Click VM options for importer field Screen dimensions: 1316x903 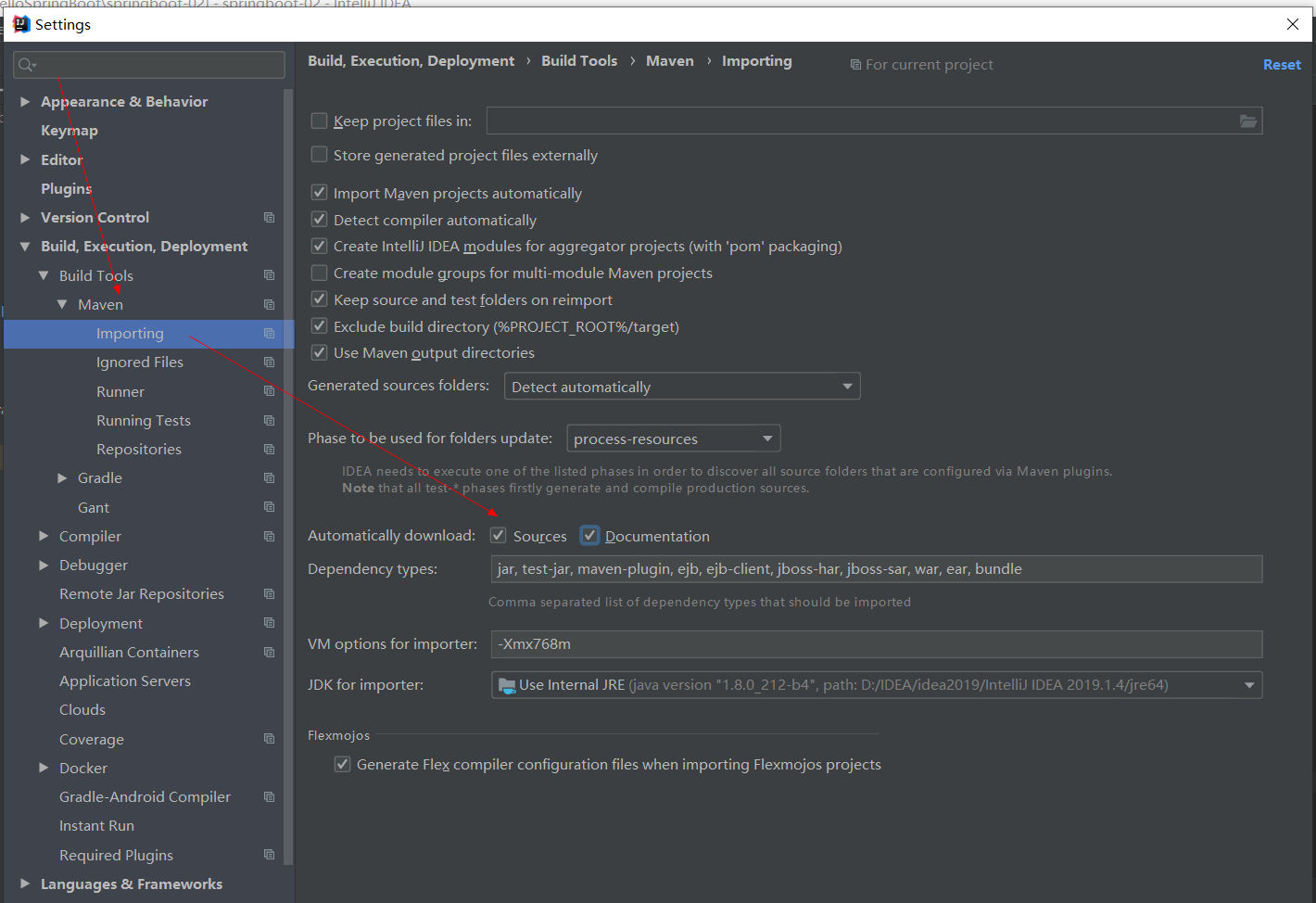[877, 644]
